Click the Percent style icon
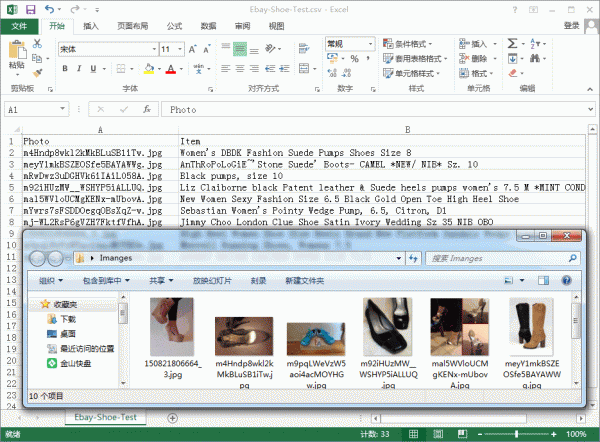Image resolution: width=600 pixels, height=442 pixels. click(x=354, y=59)
